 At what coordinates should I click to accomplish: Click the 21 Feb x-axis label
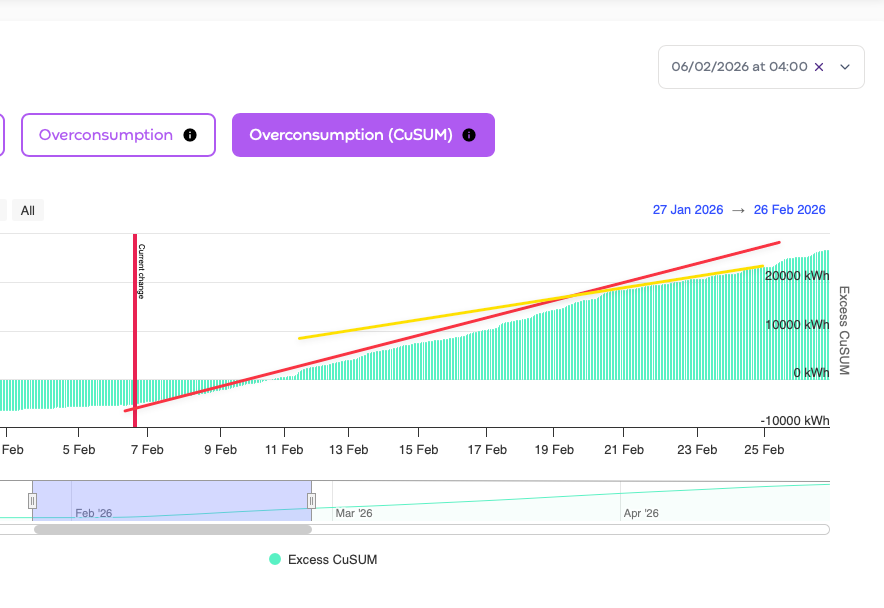(x=624, y=450)
